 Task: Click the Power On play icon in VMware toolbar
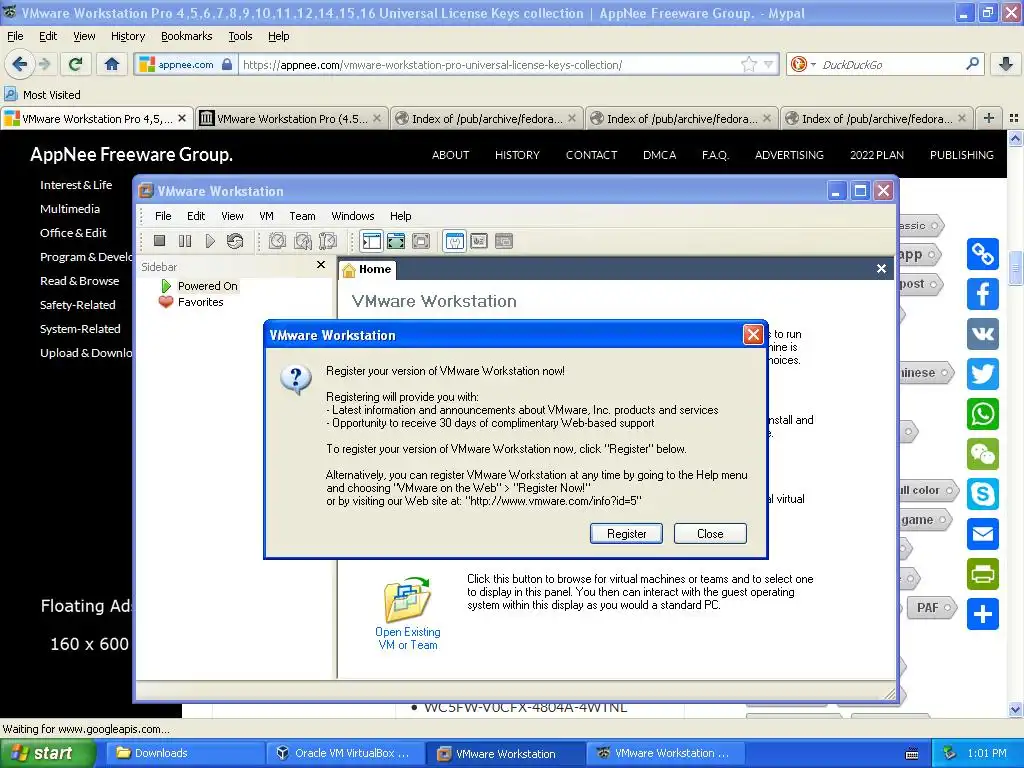point(210,241)
